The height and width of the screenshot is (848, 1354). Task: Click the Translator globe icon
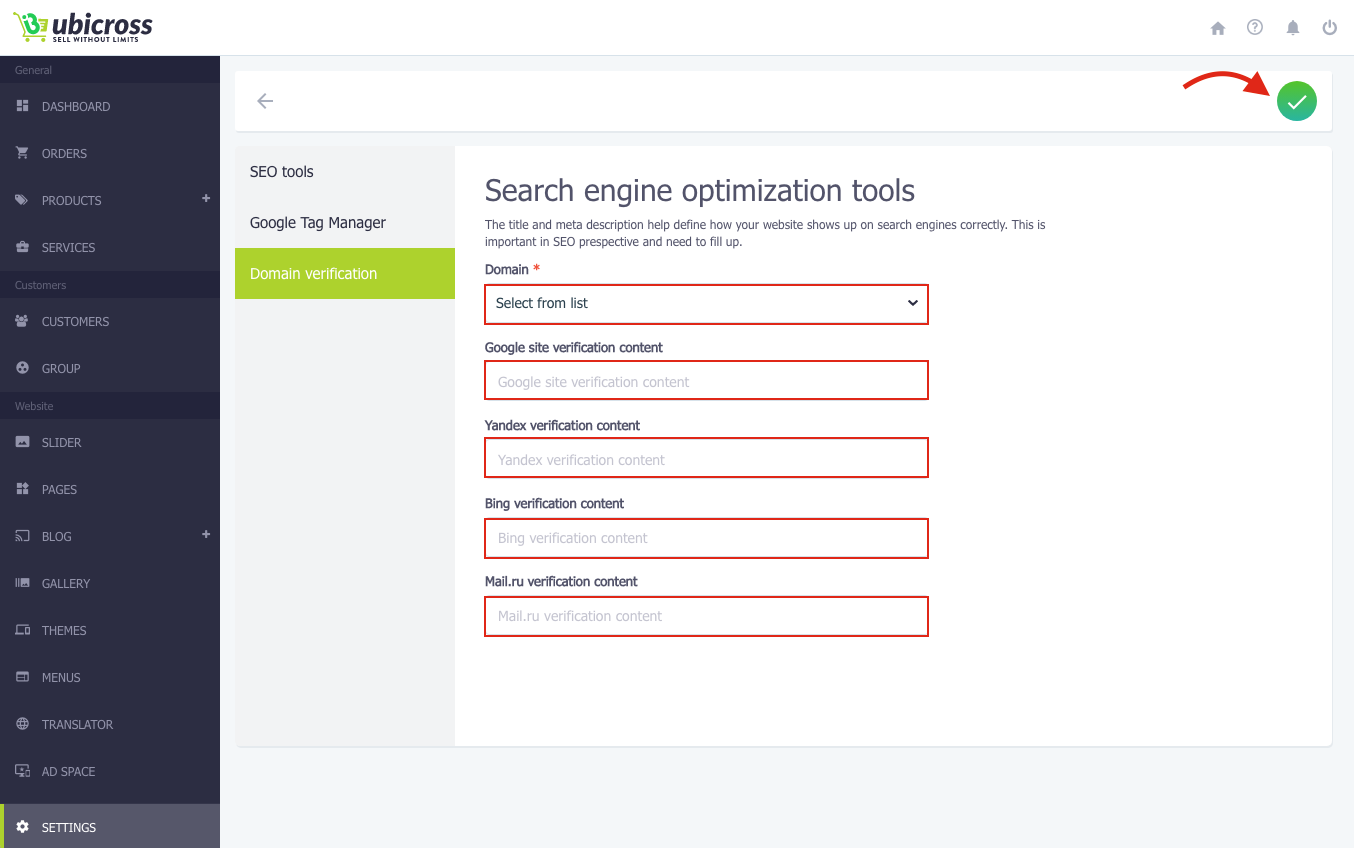22,724
